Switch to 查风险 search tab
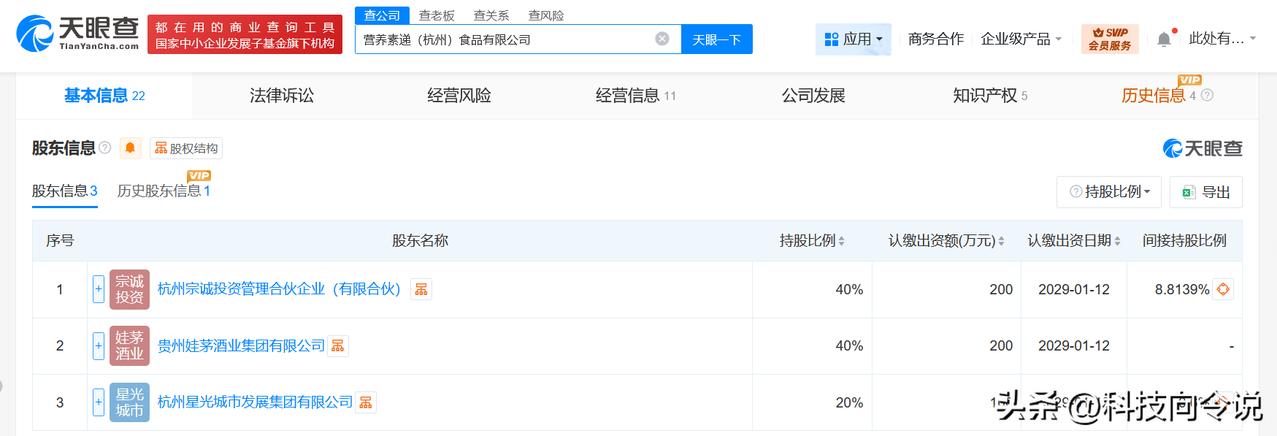Viewport: 1277px width, 436px height. coord(546,15)
